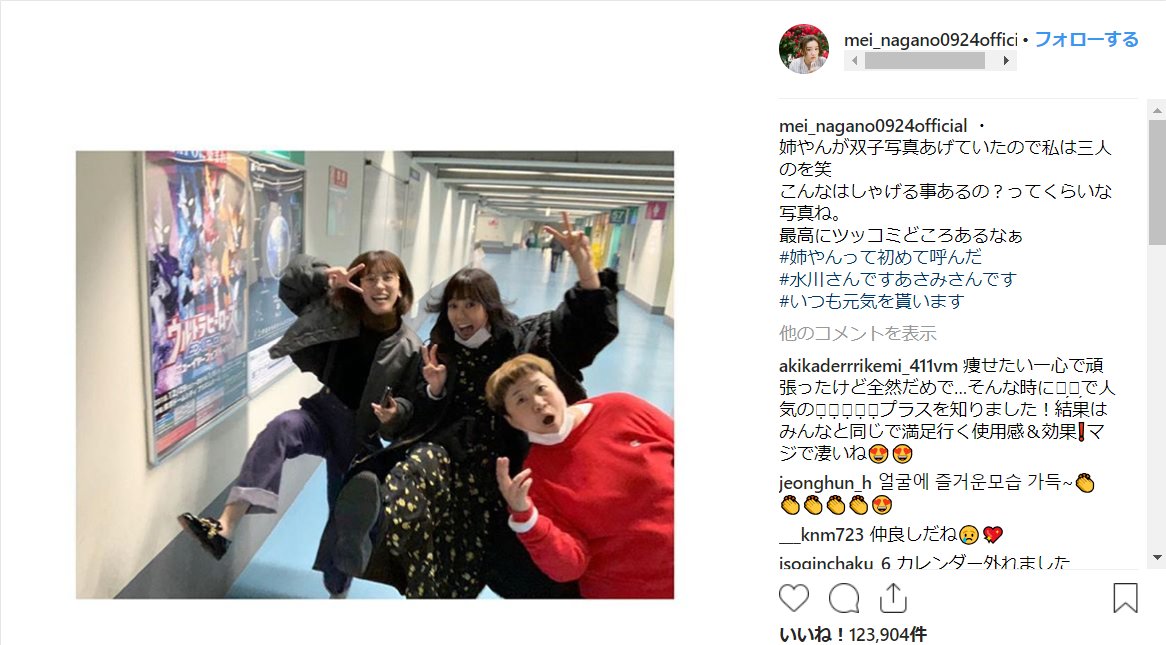
Task: Expand other comments via 他のコメントを表示
Action: click(x=857, y=333)
